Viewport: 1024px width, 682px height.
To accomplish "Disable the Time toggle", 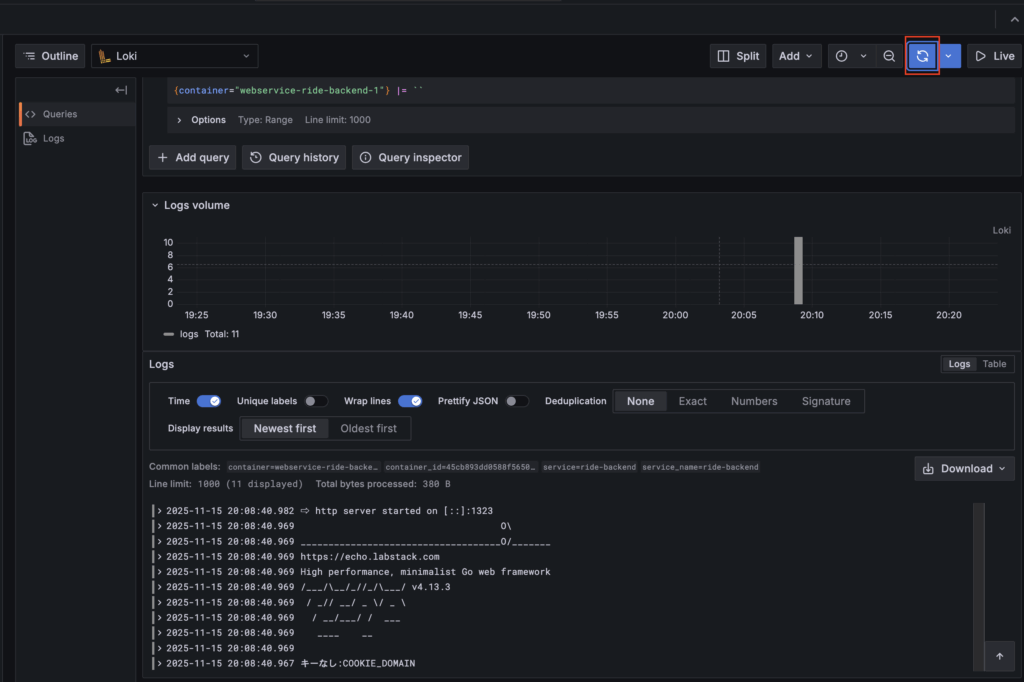I will click(208, 401).
